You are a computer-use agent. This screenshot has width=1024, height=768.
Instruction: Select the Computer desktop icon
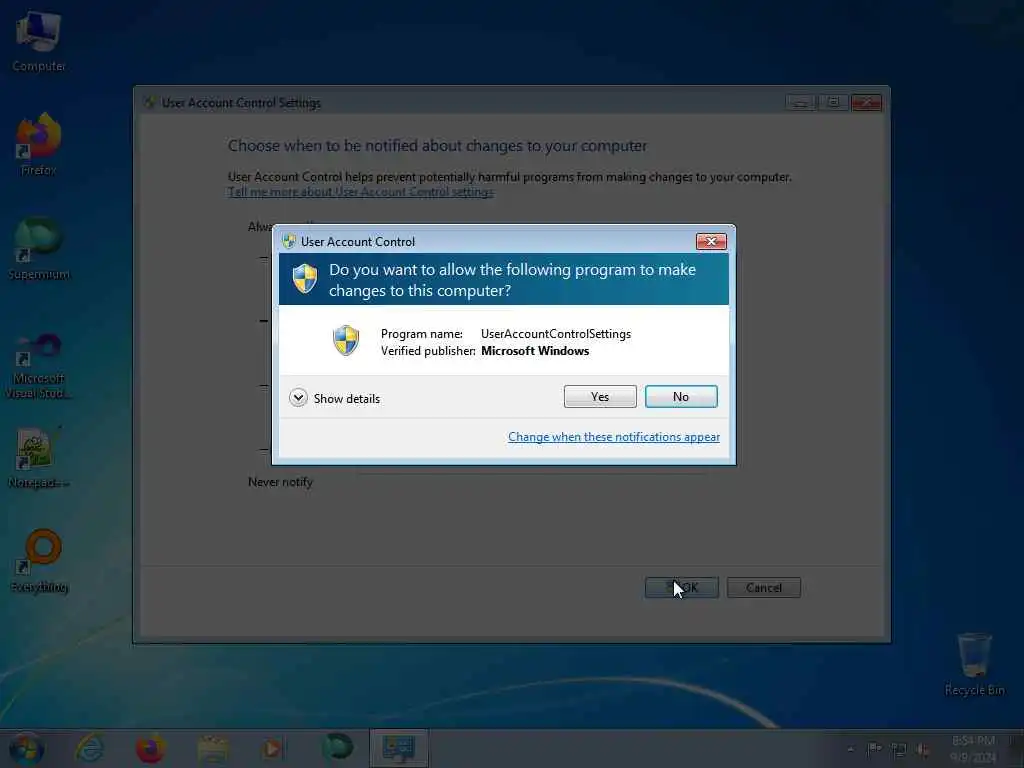pyautogui.click(x=39, y=42)
